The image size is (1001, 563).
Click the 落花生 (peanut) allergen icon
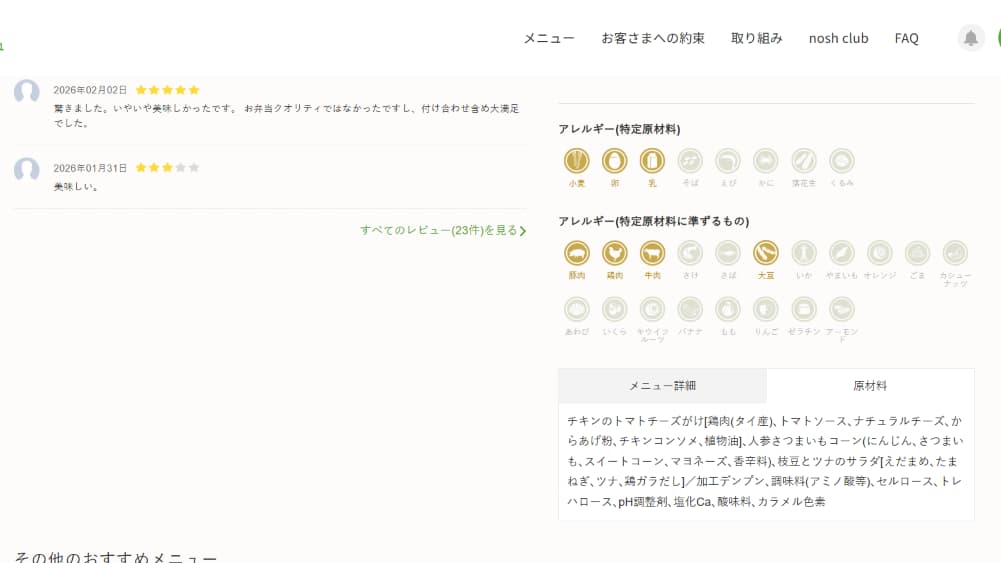(x=804, y=161)
